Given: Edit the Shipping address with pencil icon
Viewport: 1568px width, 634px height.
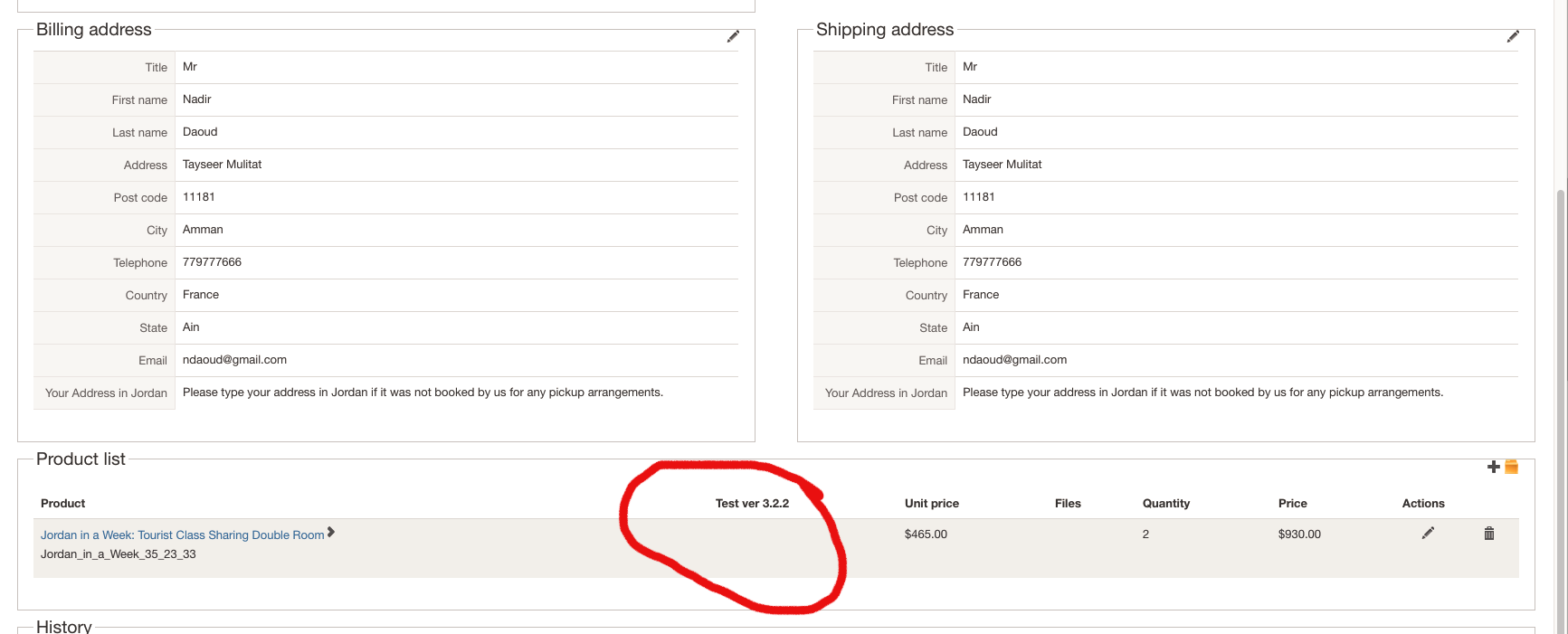Looking at the screenshot, I should pos(1513,36).
